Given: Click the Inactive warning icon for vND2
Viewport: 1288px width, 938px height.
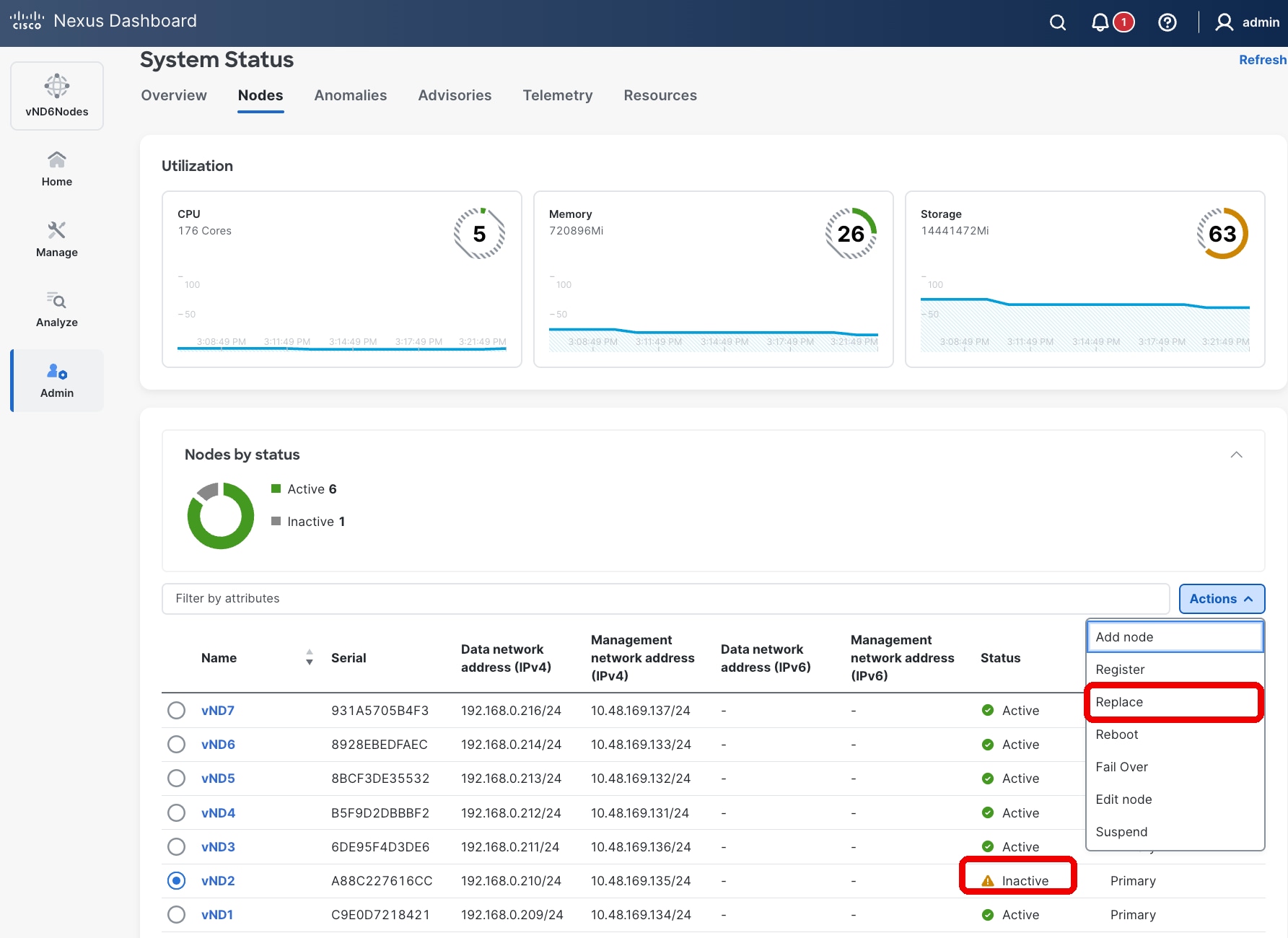Looking at the screenshot, I should coord(988,881).
